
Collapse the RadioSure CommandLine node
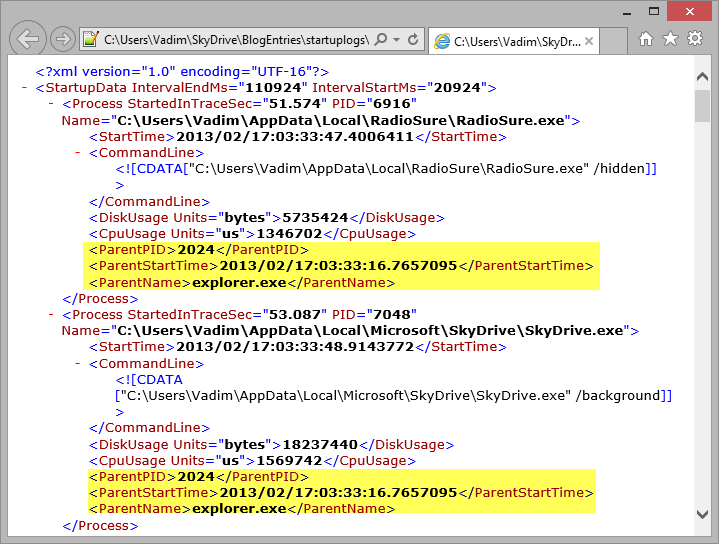78,152
